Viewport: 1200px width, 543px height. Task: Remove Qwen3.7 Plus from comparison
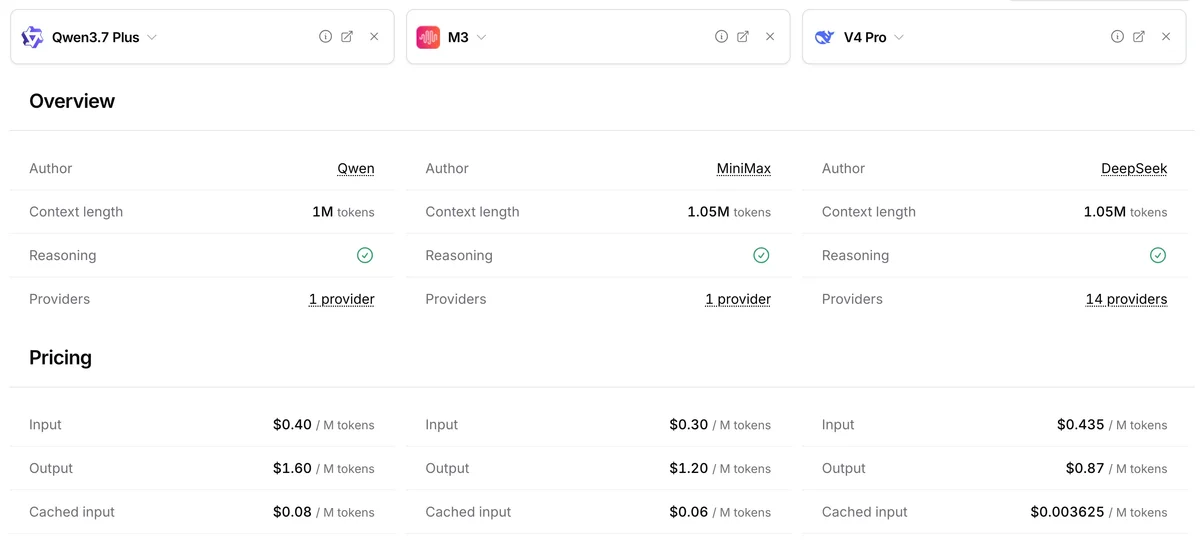point(374,36)
